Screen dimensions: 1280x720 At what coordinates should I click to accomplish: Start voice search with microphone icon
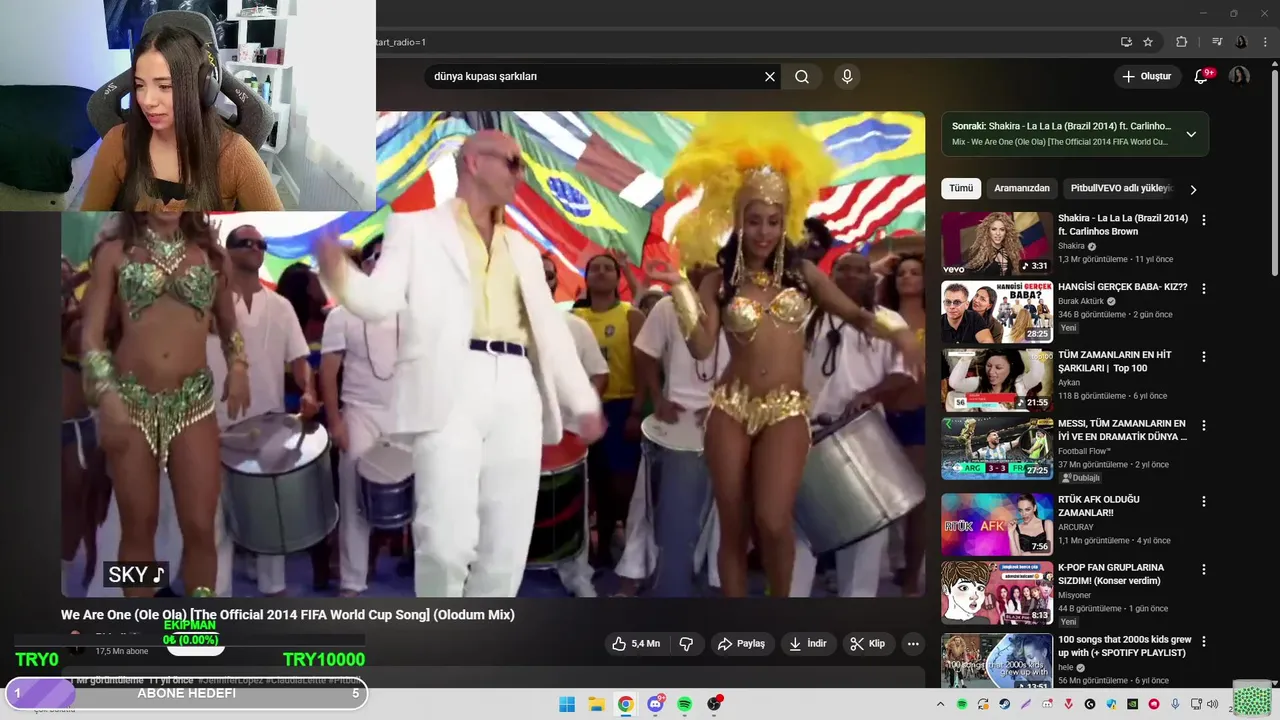(847, 77)
